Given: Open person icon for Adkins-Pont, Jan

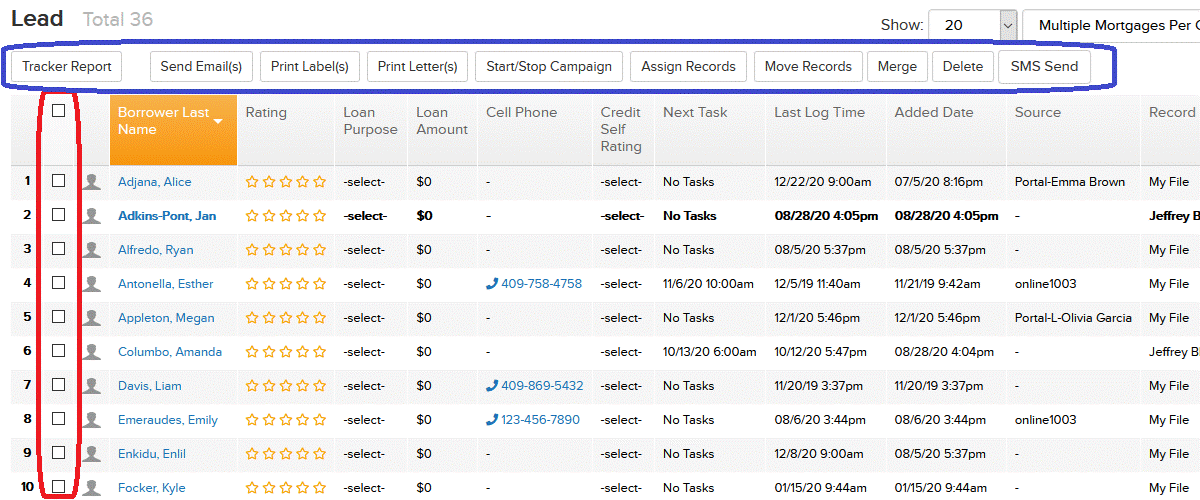Looking at the screenshot, I should pyautogui.click(x=93, y=216).
